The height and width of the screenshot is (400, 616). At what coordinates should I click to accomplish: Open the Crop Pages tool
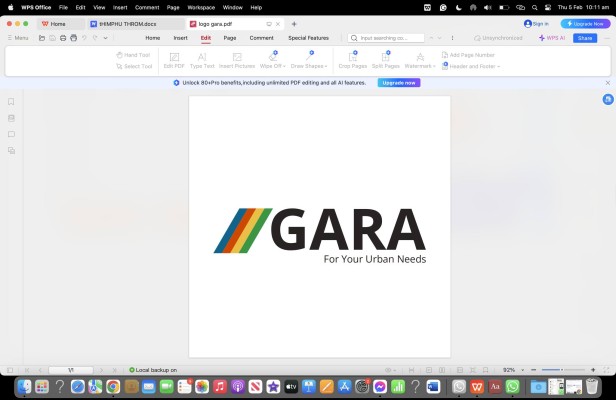pyautogui.click(x=352, y=60)
